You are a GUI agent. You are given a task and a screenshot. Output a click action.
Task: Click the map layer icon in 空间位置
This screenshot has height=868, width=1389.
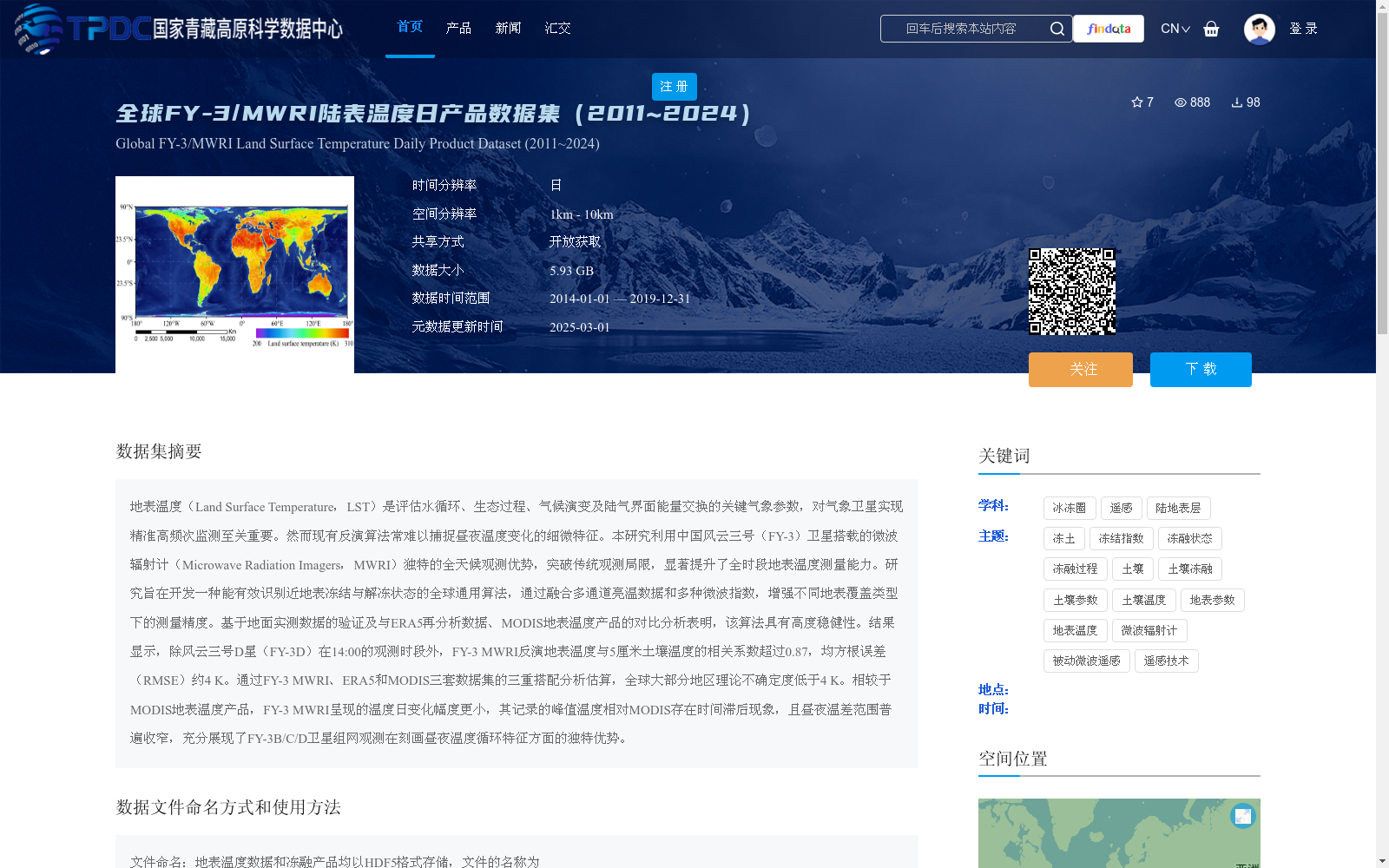(x=1243, y=816)
